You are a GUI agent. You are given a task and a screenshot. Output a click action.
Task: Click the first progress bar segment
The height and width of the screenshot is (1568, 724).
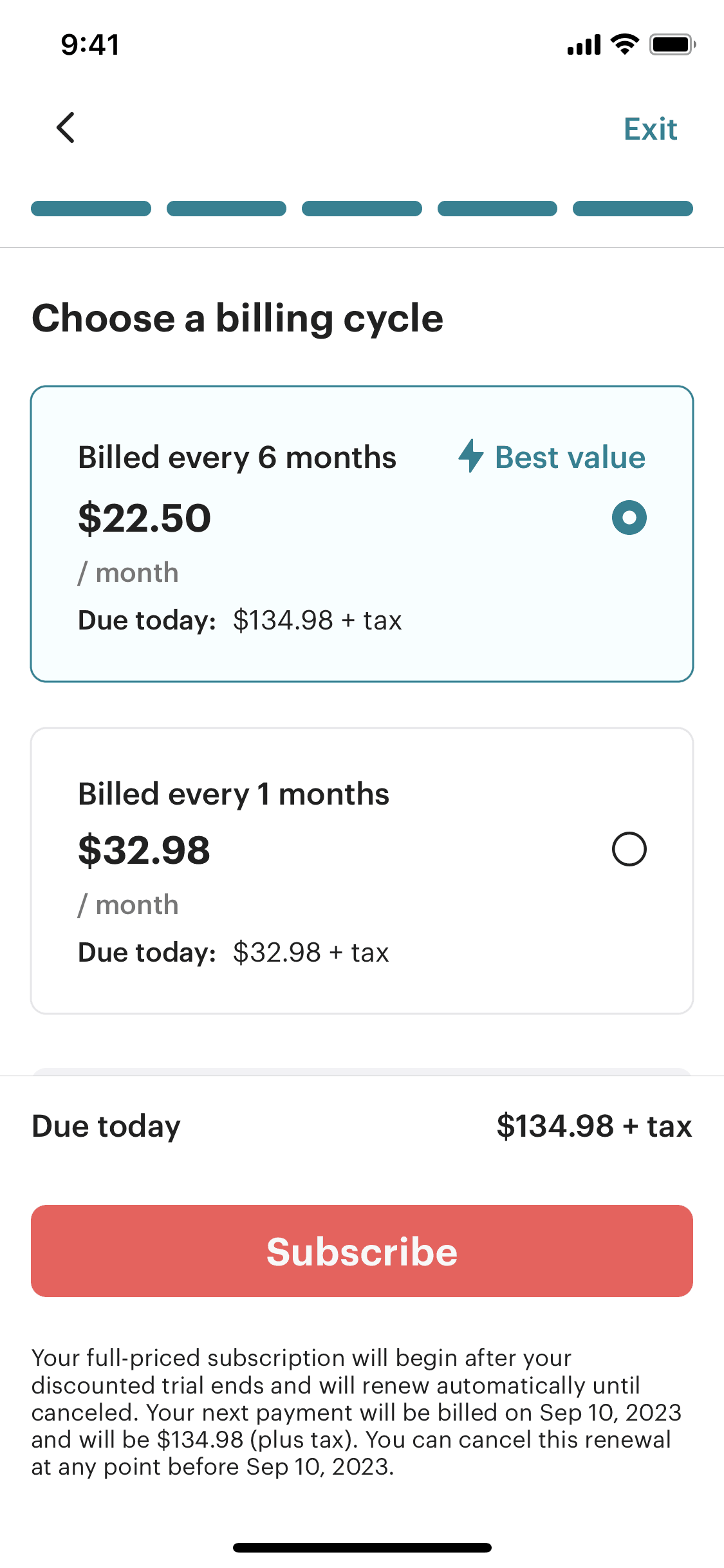(x=91, y=209)
